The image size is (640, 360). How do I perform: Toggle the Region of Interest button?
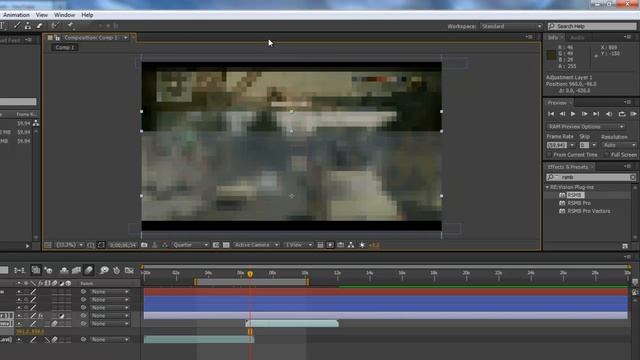pos(216,245)
